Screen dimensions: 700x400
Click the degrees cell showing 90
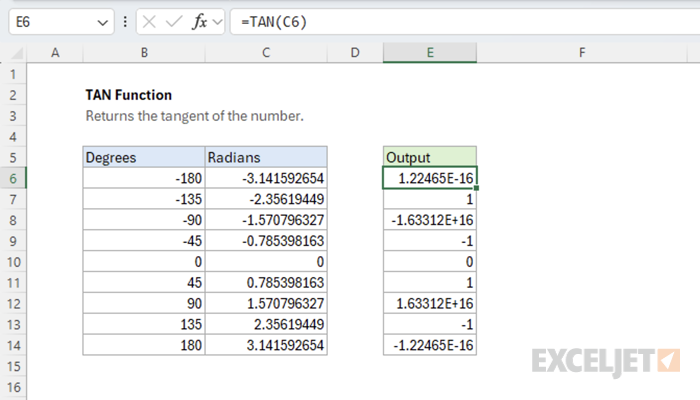click(x=144, y=304)
